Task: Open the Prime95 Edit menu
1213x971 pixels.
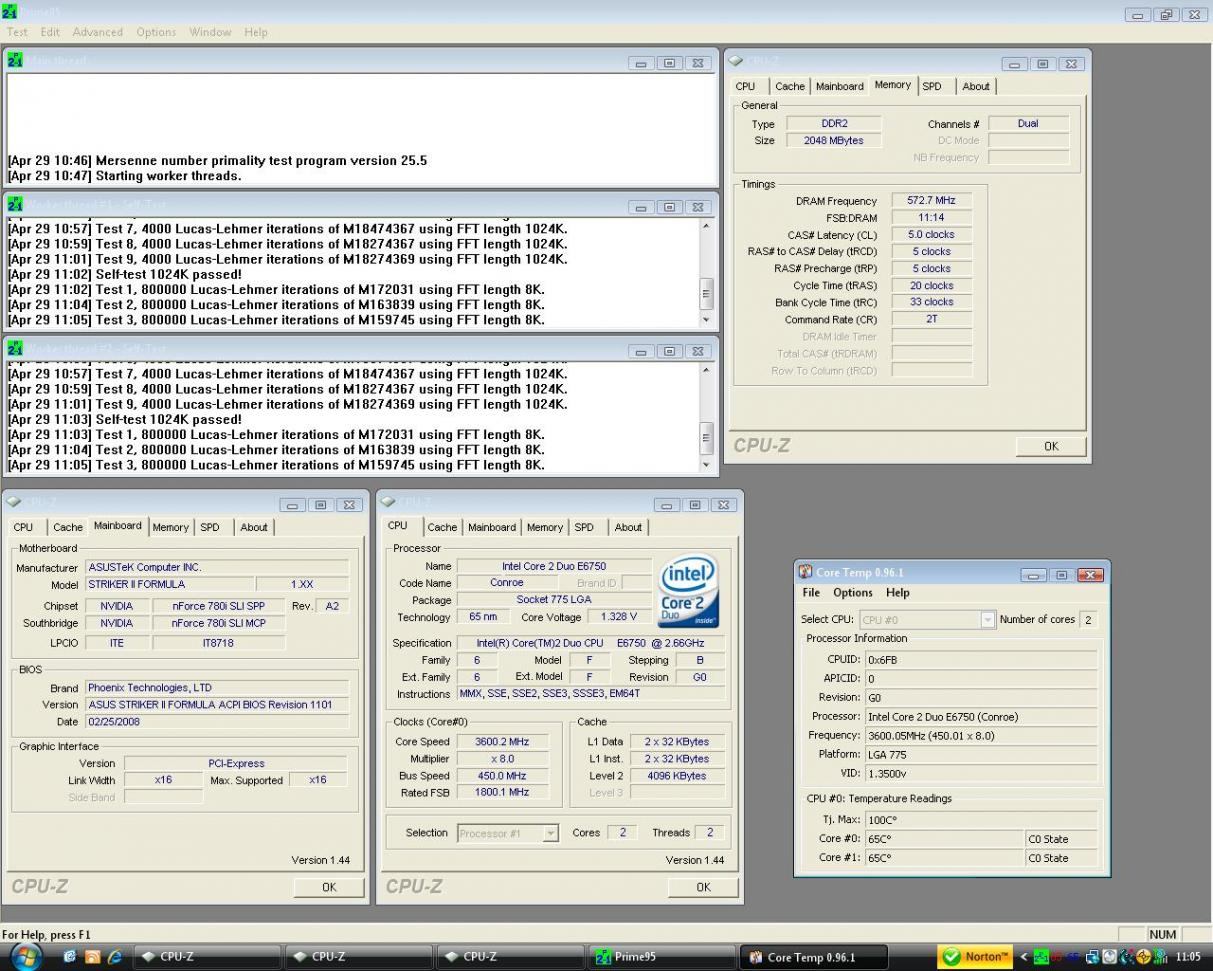Action: [x=50, y=32]
